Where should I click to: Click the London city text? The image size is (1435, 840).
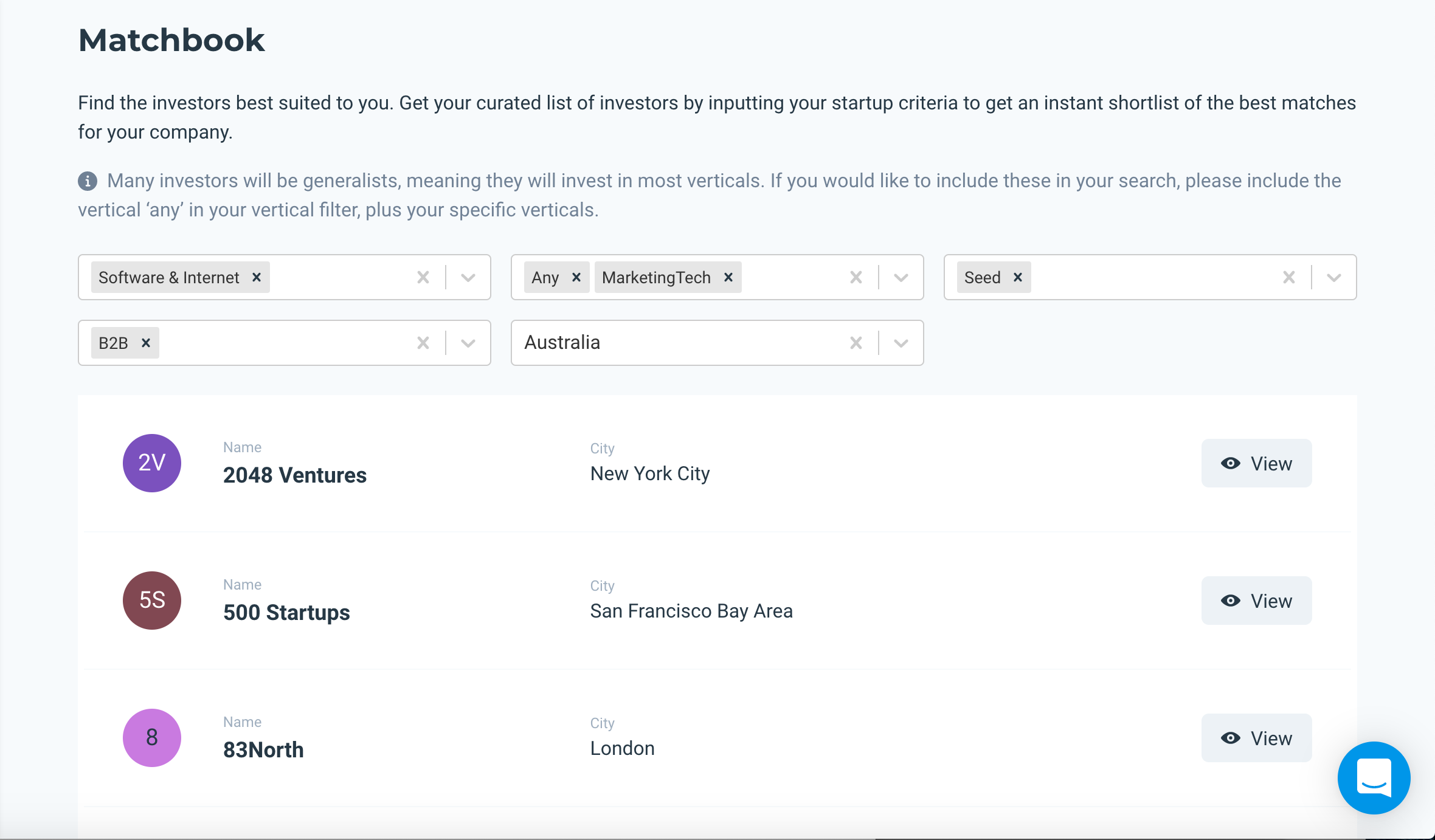[622, 749]
